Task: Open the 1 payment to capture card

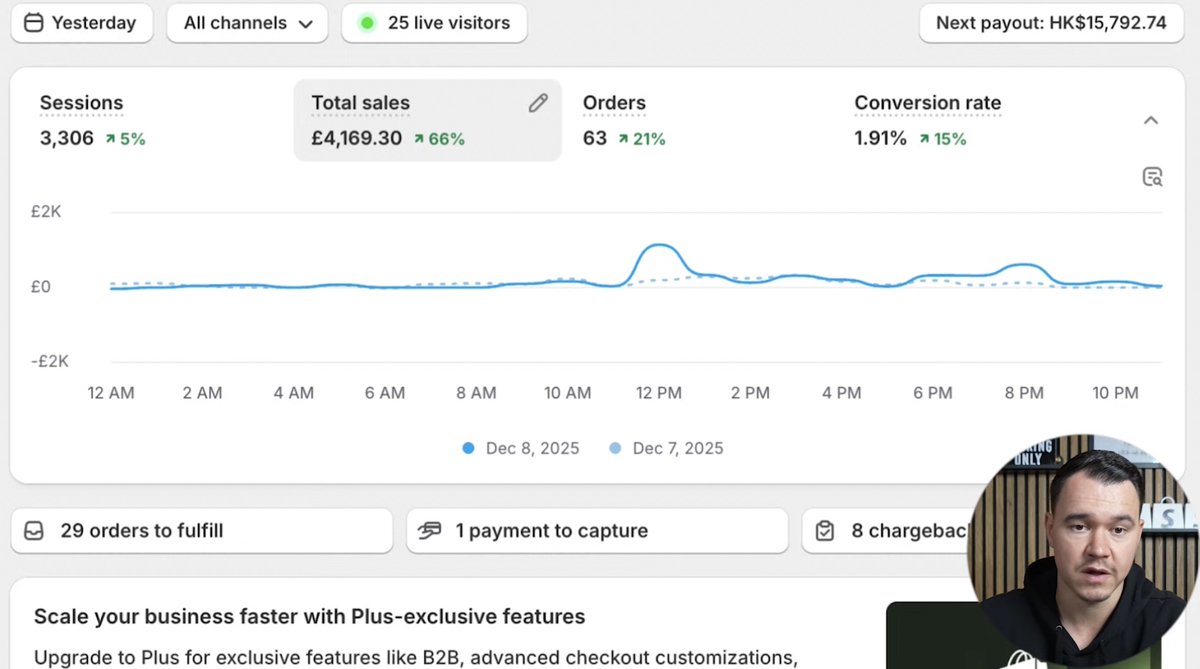Action: [596, 530]
